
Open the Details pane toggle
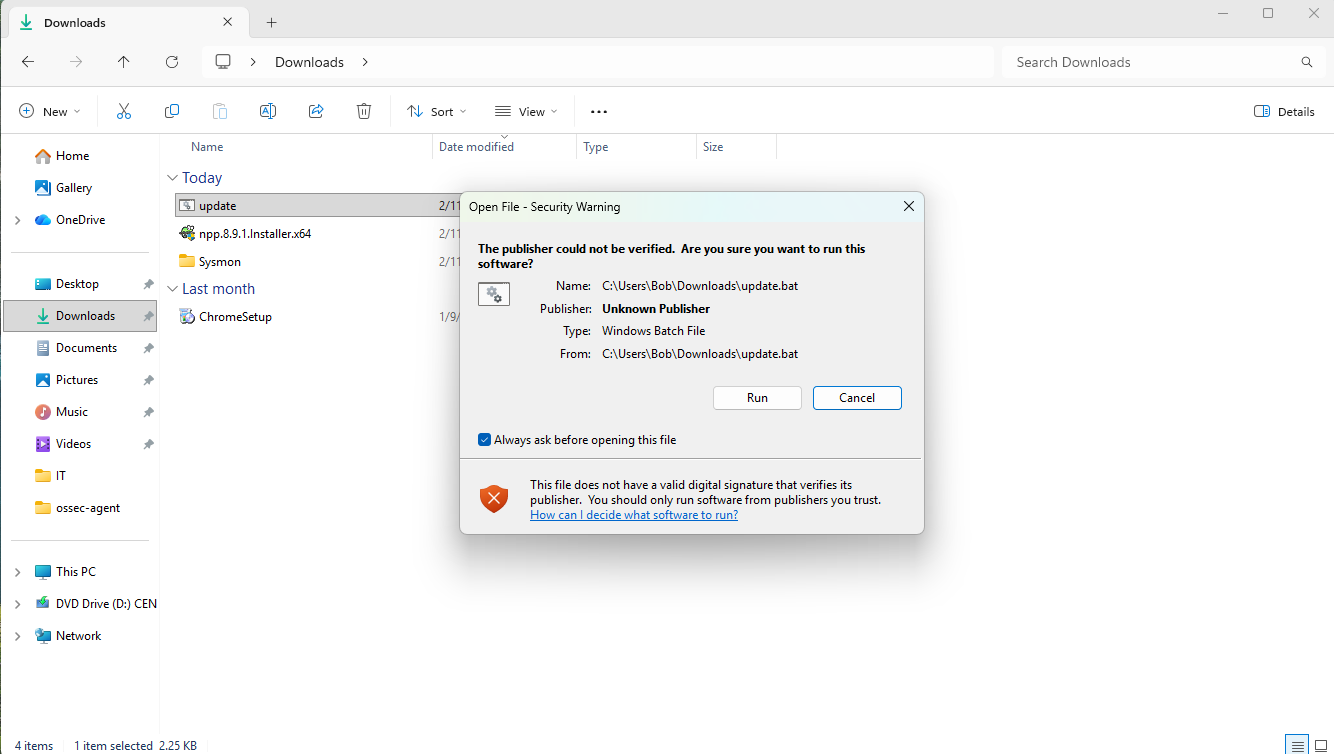coord(1284,111)
